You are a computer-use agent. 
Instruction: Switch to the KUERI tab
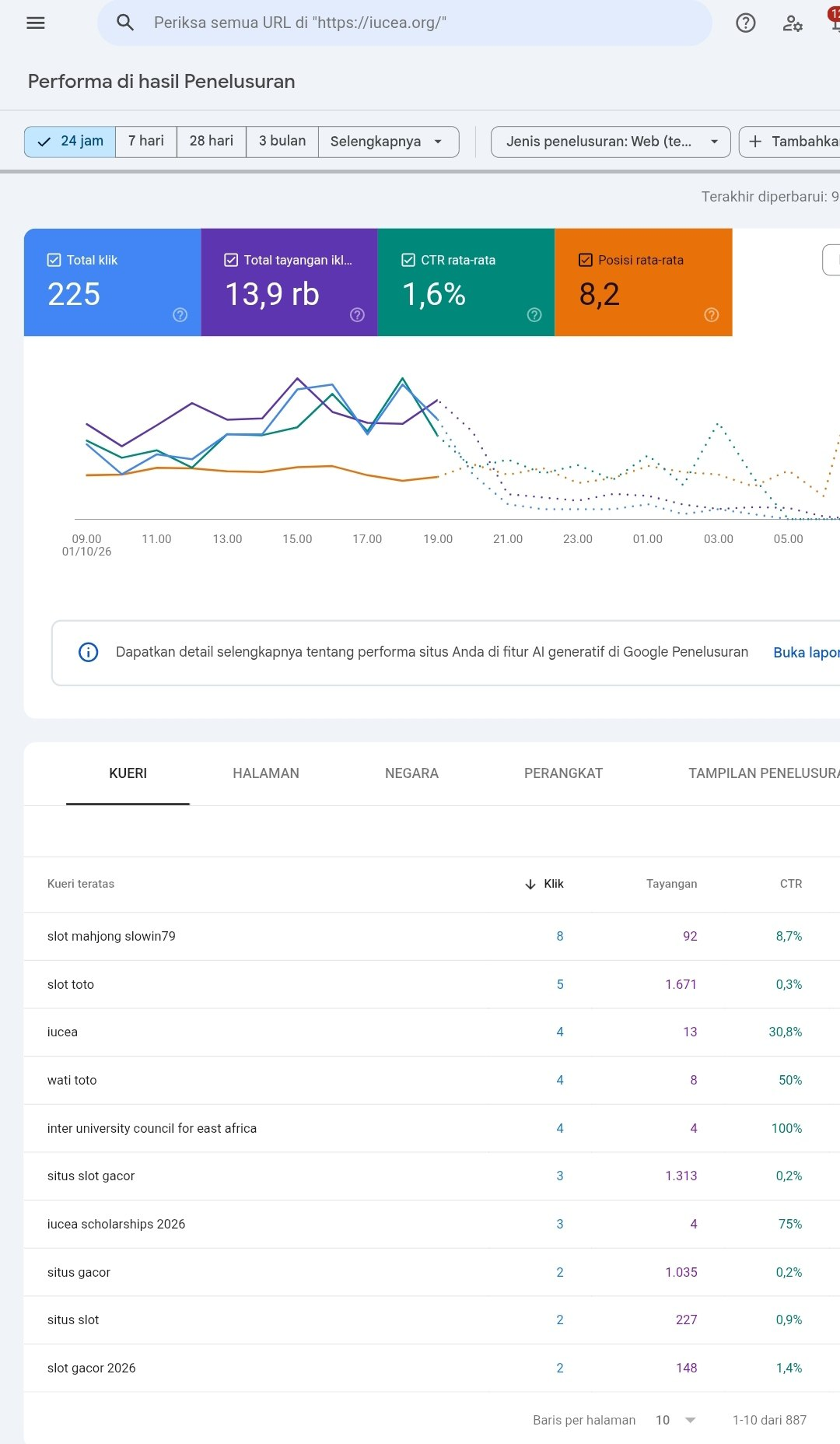click(128, 773)
